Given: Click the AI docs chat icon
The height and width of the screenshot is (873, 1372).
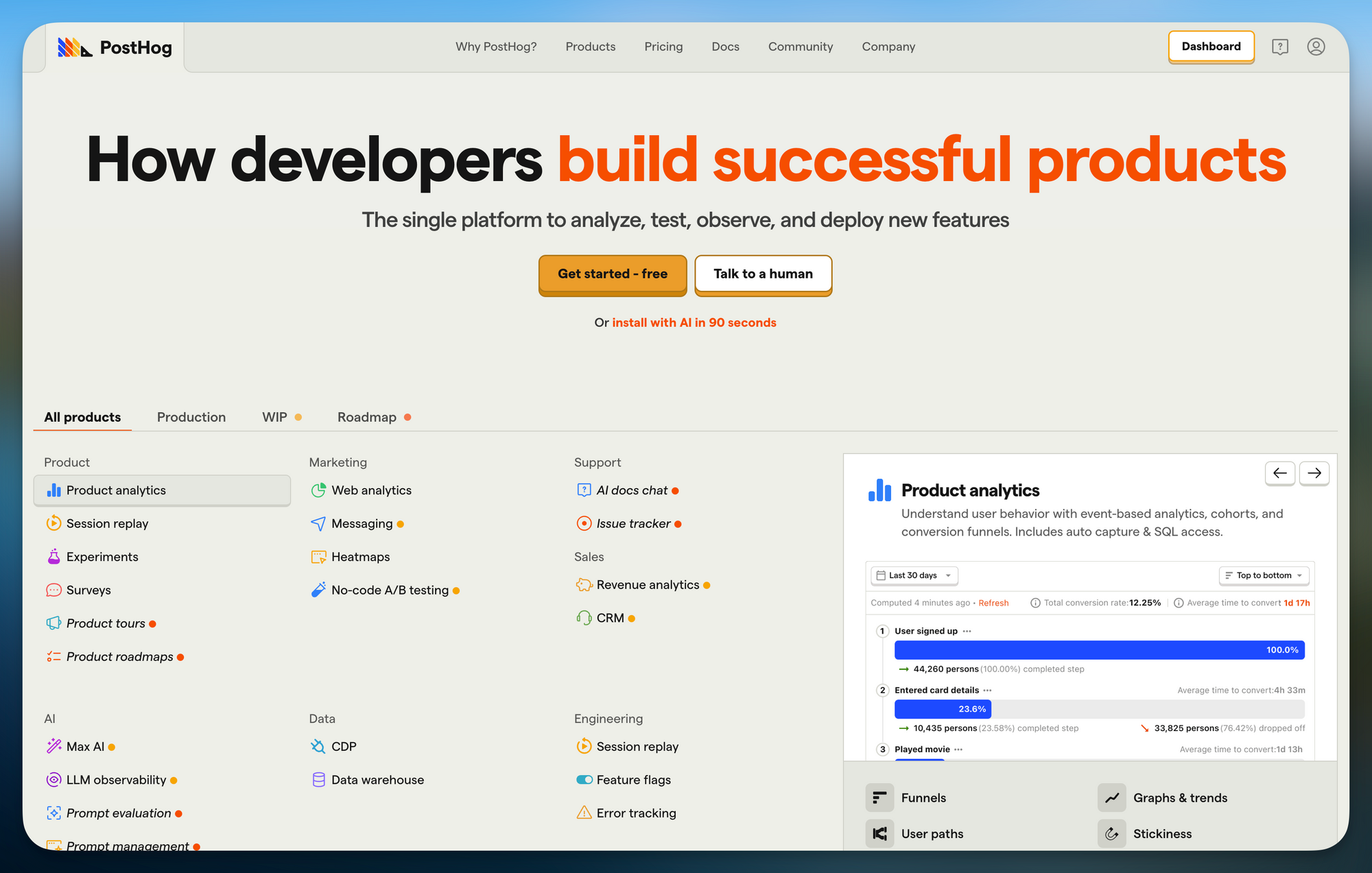Looking at the screenshot, I should (584, 490).
